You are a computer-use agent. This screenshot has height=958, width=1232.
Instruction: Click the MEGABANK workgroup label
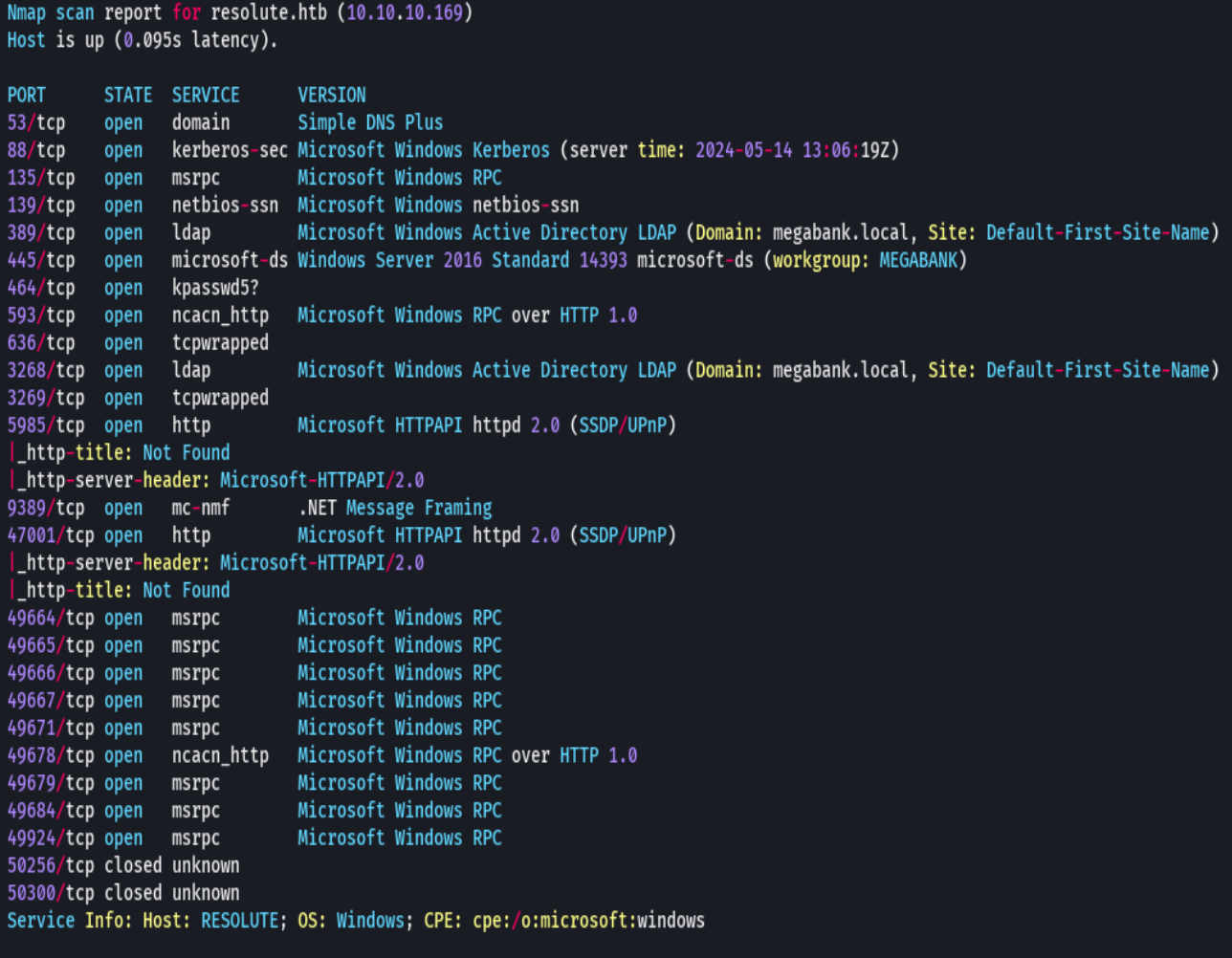918,259
